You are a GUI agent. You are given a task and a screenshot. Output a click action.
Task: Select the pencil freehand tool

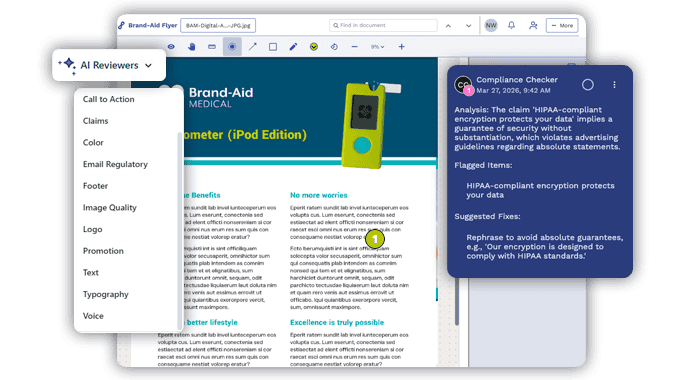point(293,46)
